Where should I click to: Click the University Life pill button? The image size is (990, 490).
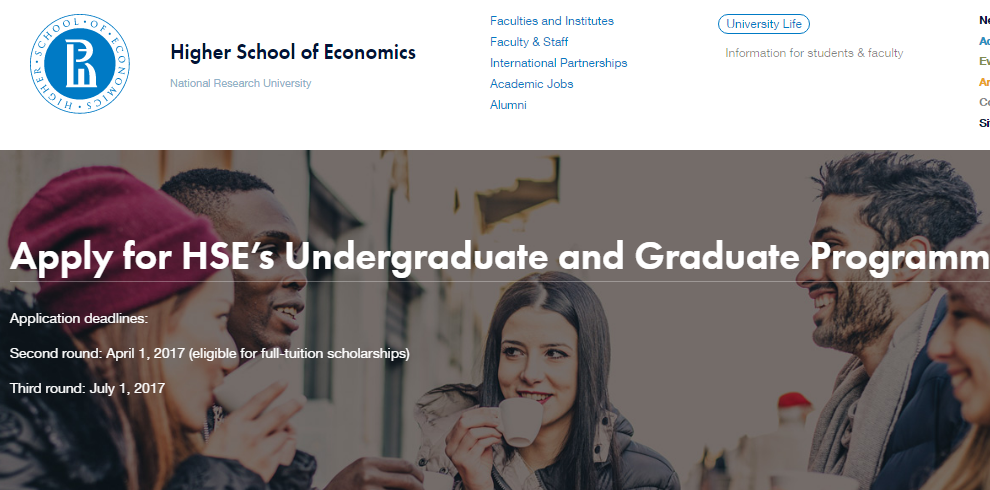click(764, 24)
